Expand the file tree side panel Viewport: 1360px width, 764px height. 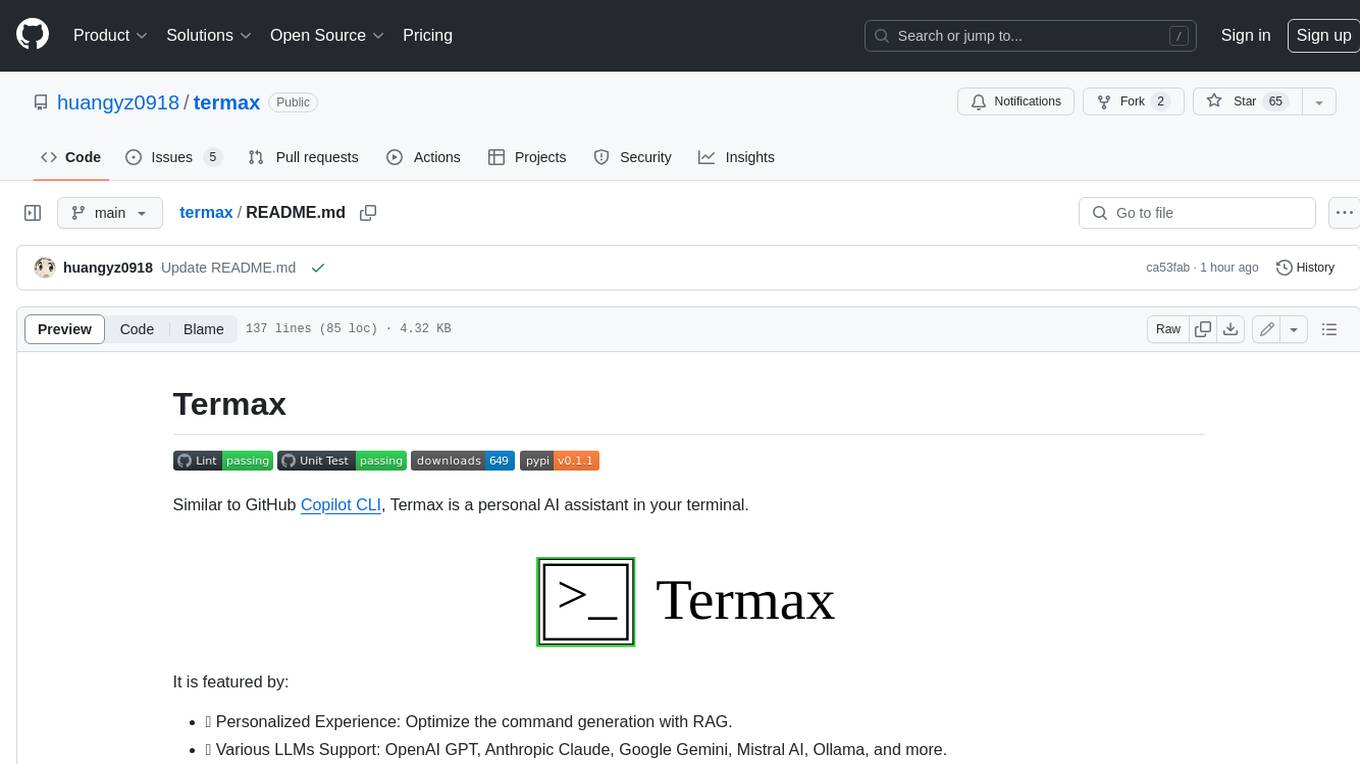33,213
